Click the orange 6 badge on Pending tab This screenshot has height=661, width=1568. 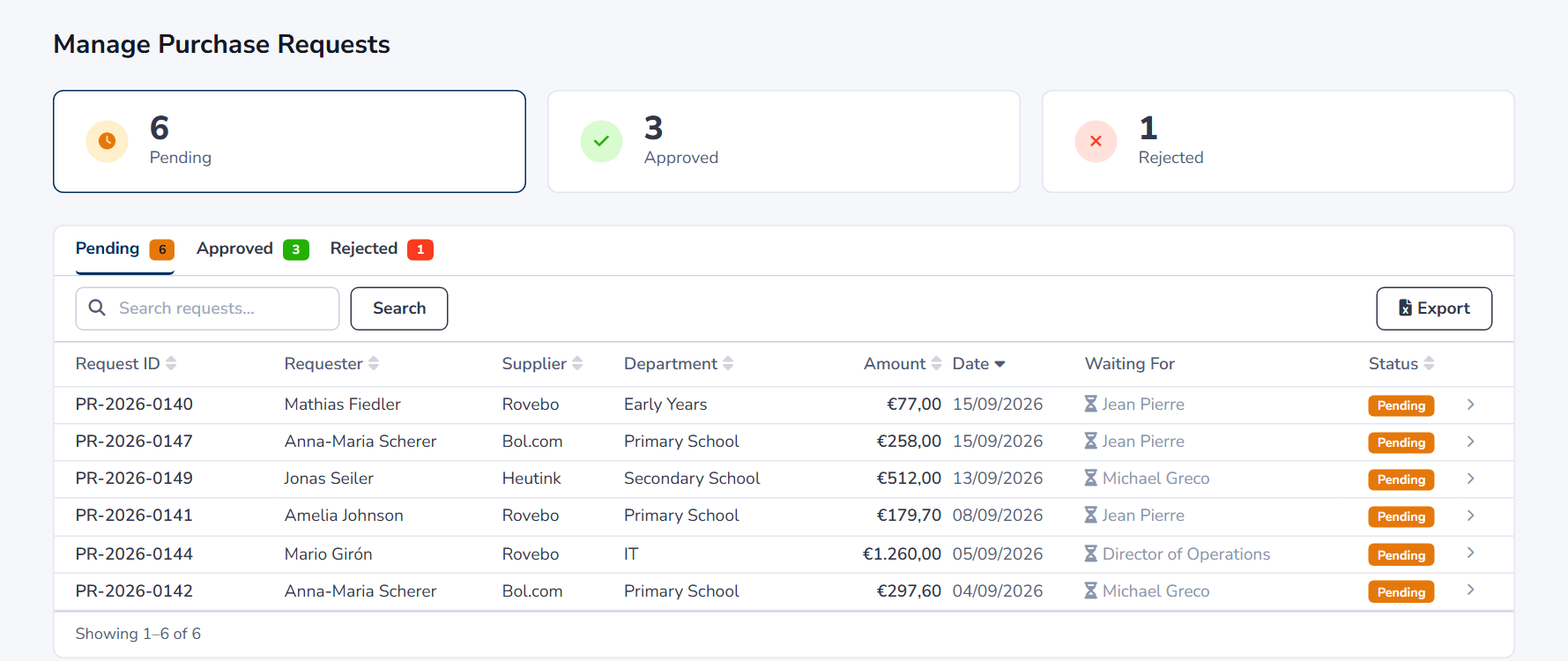[162, 249]
